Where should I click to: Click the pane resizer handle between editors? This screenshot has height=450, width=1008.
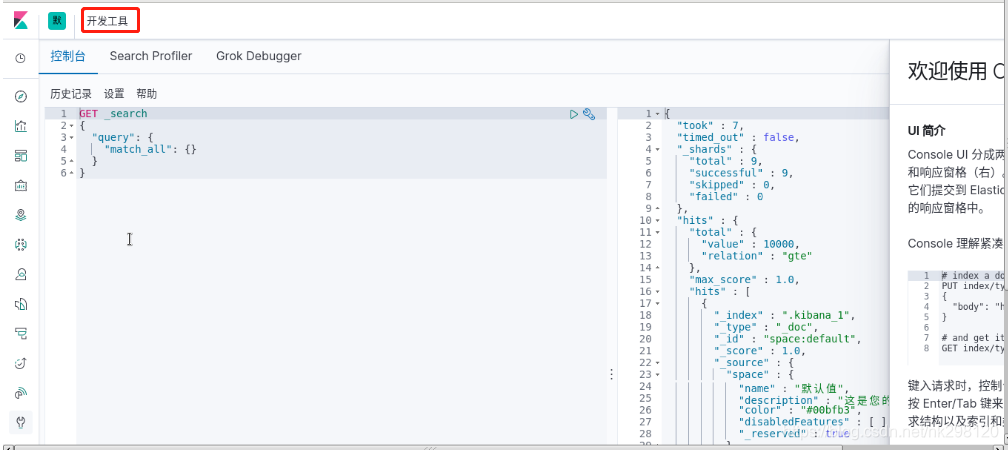click(611, 374)
